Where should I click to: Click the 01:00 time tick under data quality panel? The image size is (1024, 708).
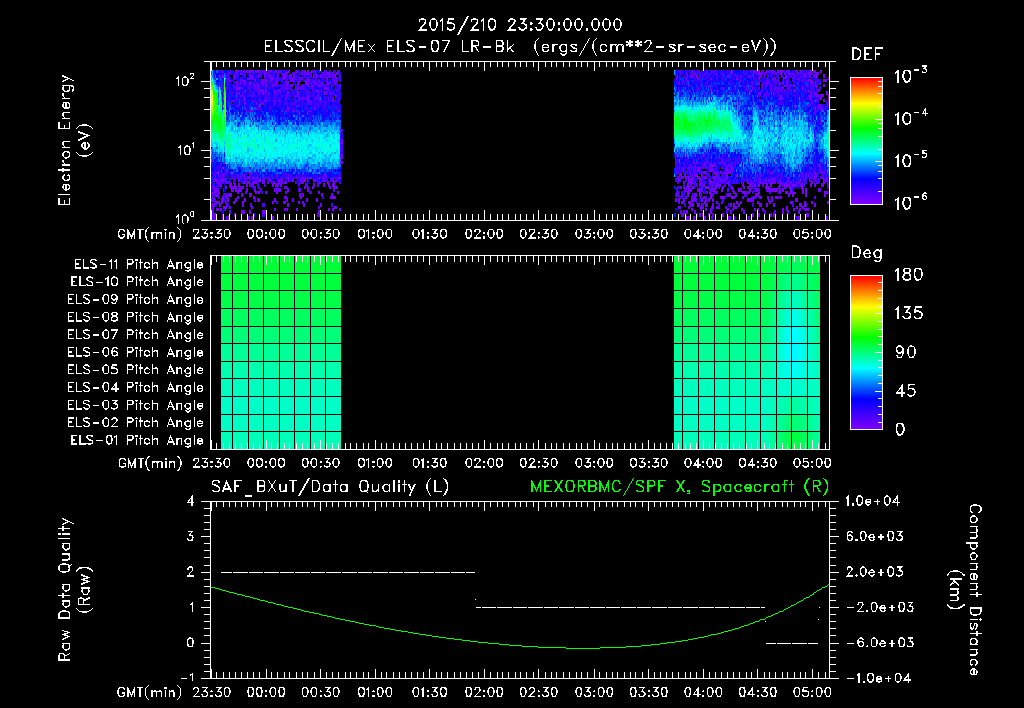tap(375, 692)
